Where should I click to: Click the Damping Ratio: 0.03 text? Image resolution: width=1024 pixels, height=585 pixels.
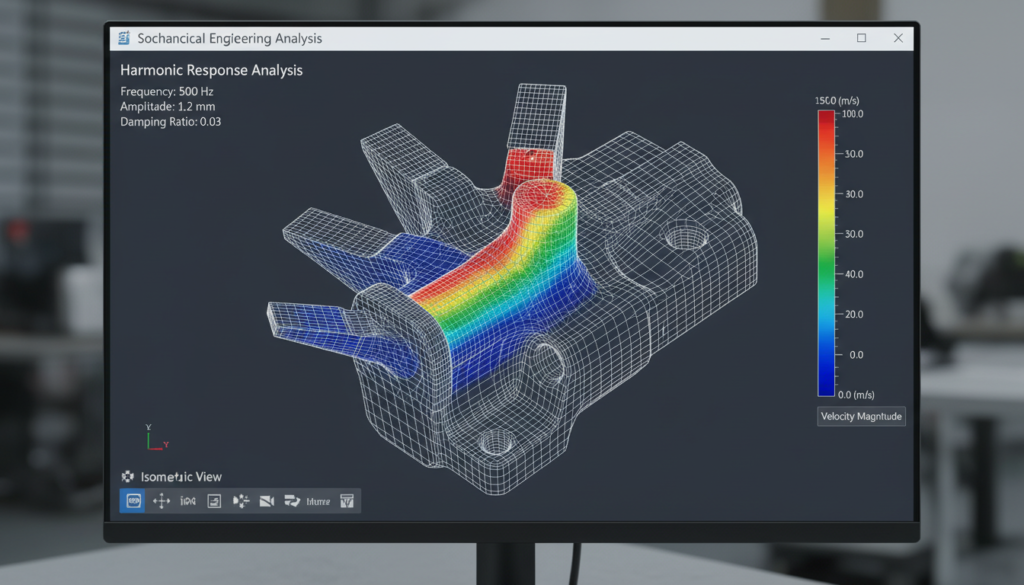click(170, 121)
